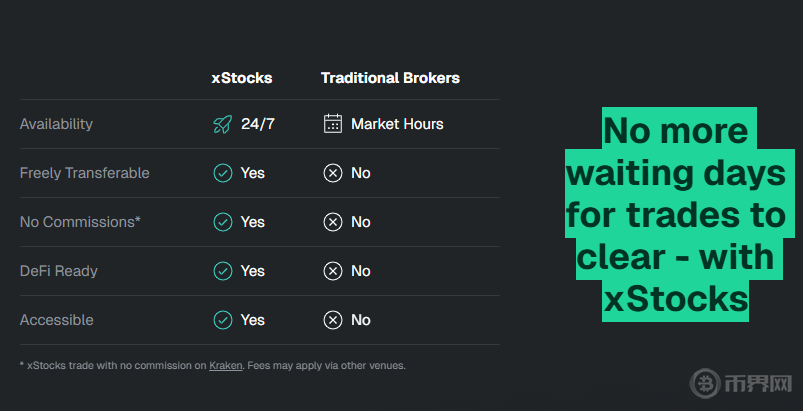
Task: Click the DeFi Ready row label
Action: (59, 271)
